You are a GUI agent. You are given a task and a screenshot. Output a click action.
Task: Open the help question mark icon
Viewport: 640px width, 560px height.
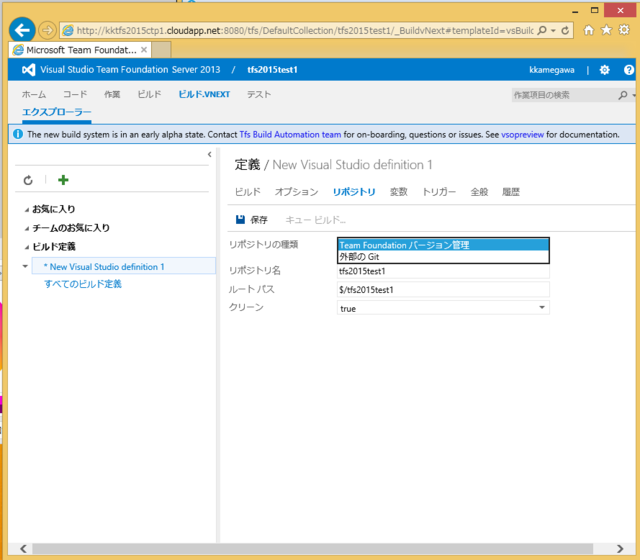(x=629, y=70)
